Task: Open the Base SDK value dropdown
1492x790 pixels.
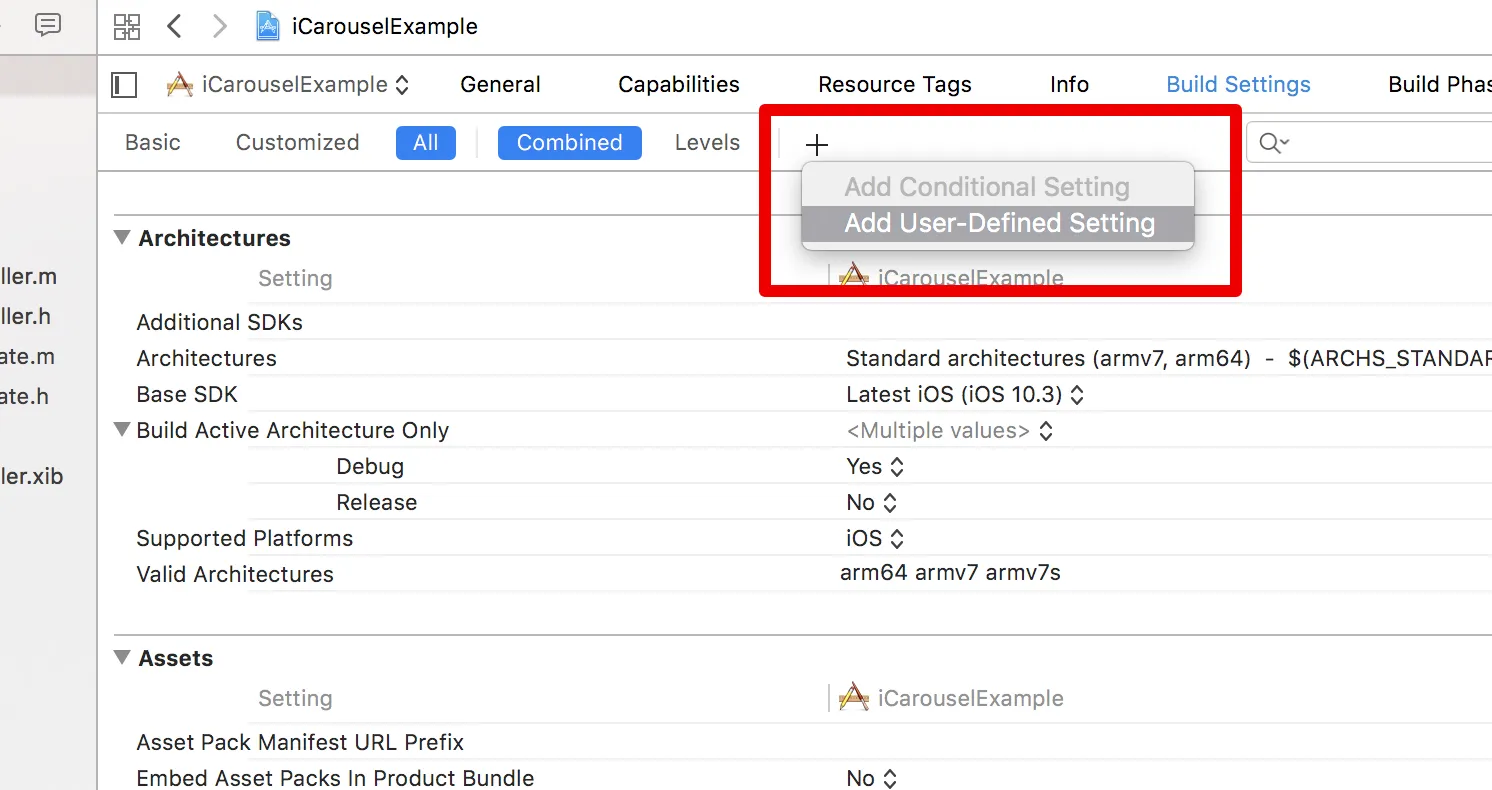Action: click(964, 395)
